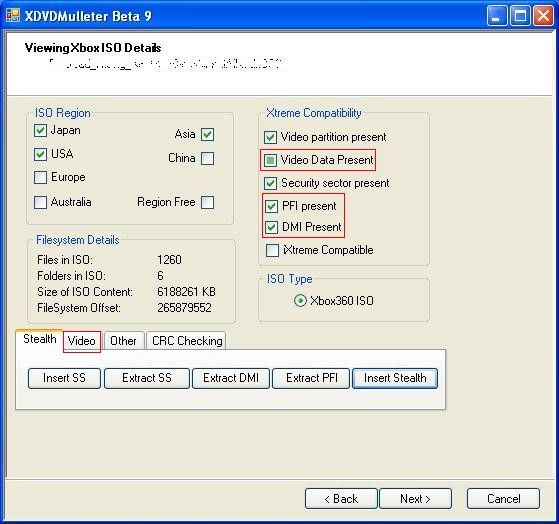559x524 pixels.
Task: Switch to the Video tab
Action: point(82,341)
